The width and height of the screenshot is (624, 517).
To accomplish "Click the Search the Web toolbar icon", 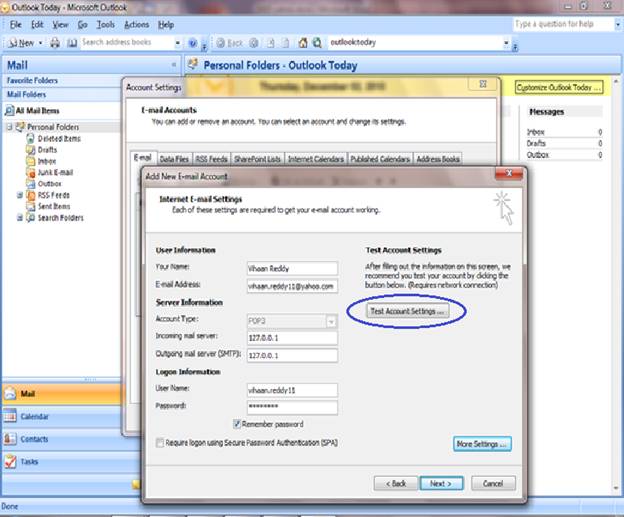I will [x=317, y=43].
